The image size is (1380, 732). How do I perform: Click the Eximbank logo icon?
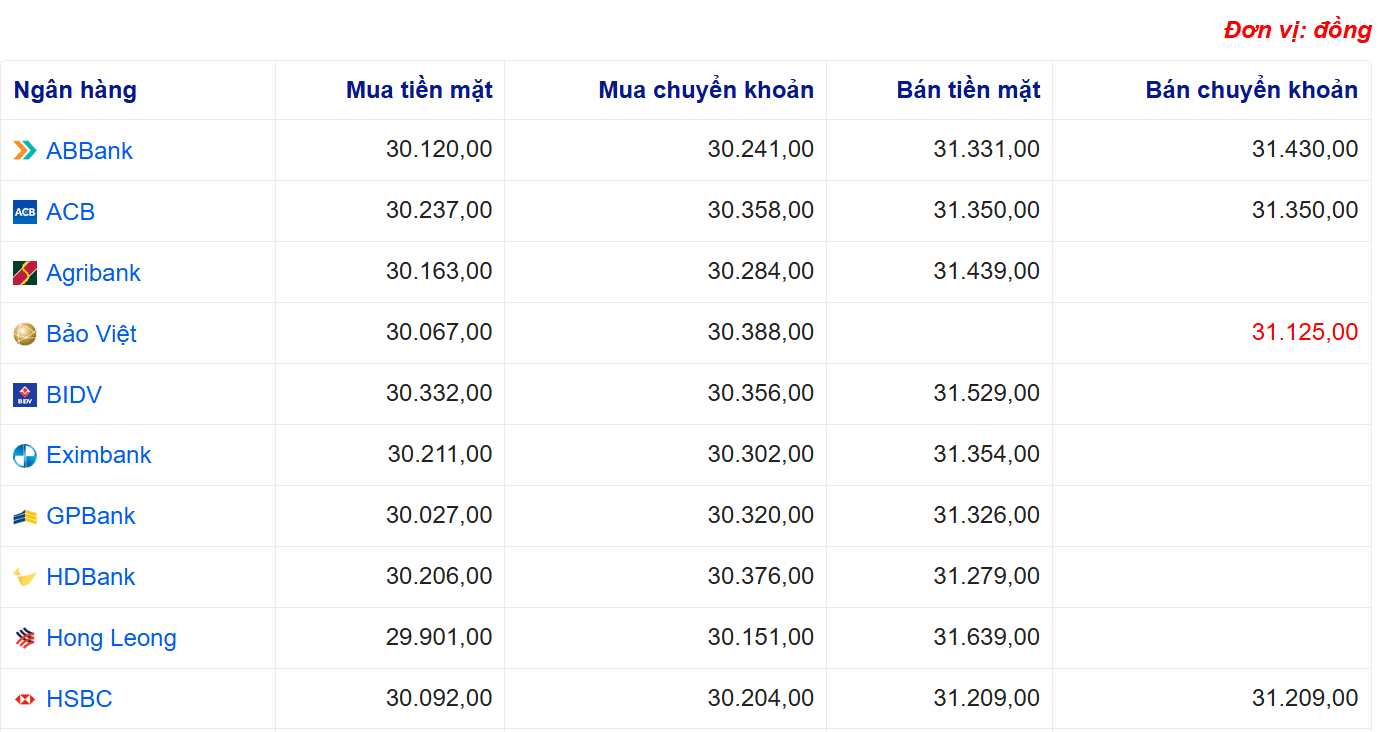25,456
